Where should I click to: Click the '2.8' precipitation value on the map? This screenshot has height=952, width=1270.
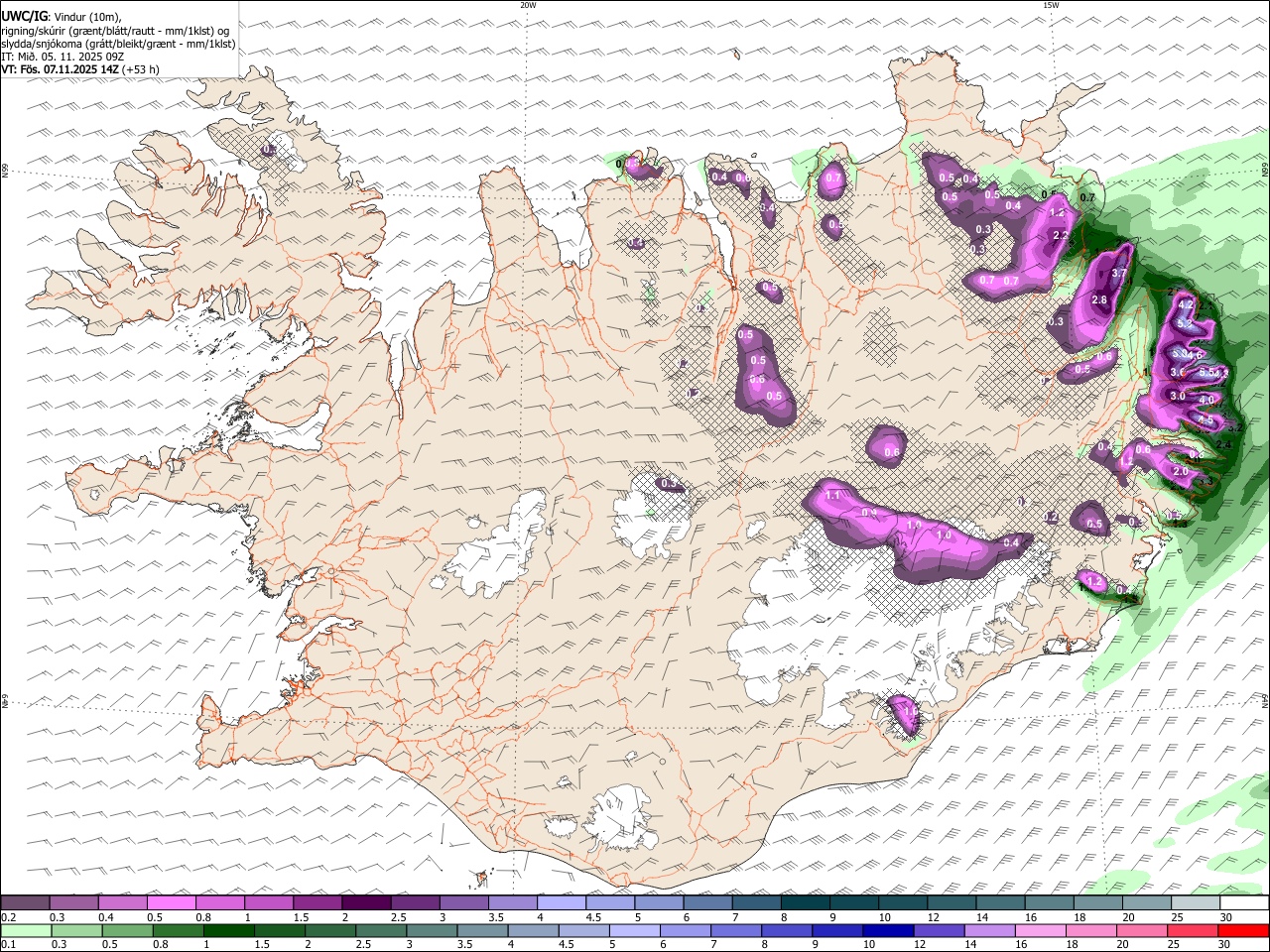[1099, 300]
